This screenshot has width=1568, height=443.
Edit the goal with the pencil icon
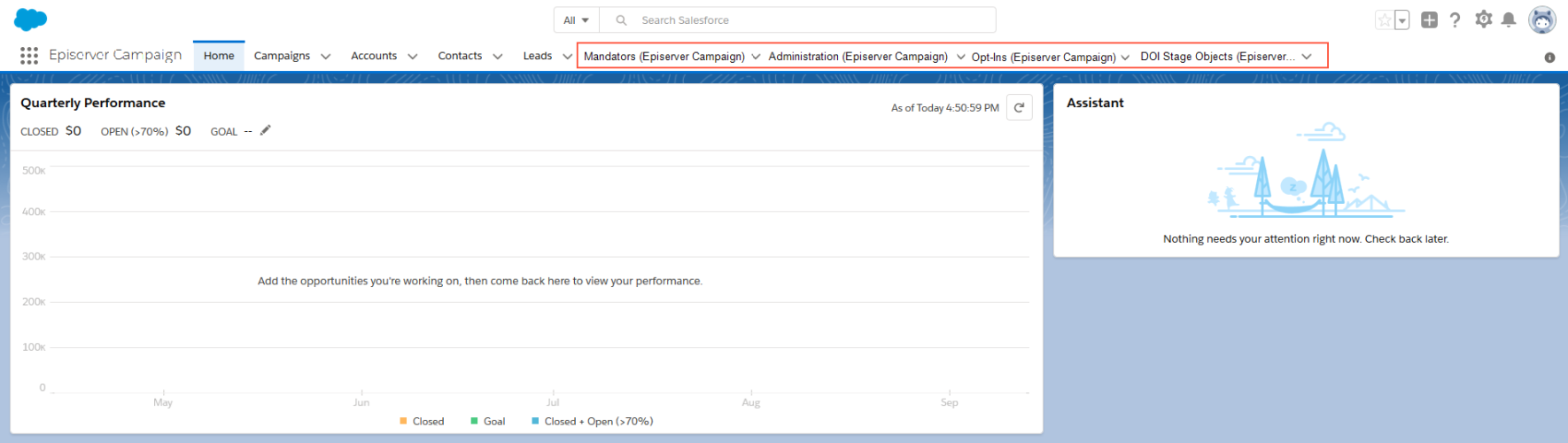[x=265, y=130]
